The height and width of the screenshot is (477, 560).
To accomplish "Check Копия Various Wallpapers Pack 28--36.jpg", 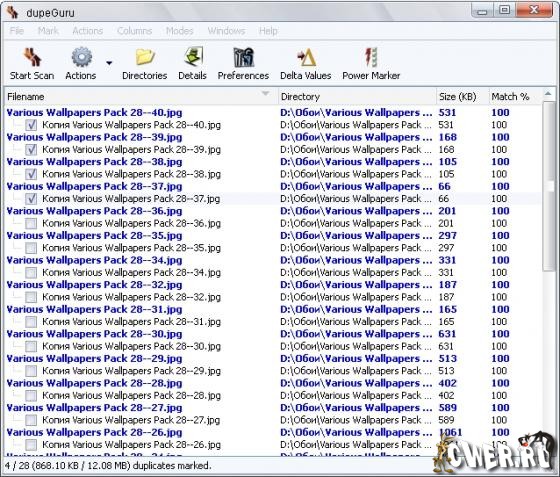I will coord(31,224).
